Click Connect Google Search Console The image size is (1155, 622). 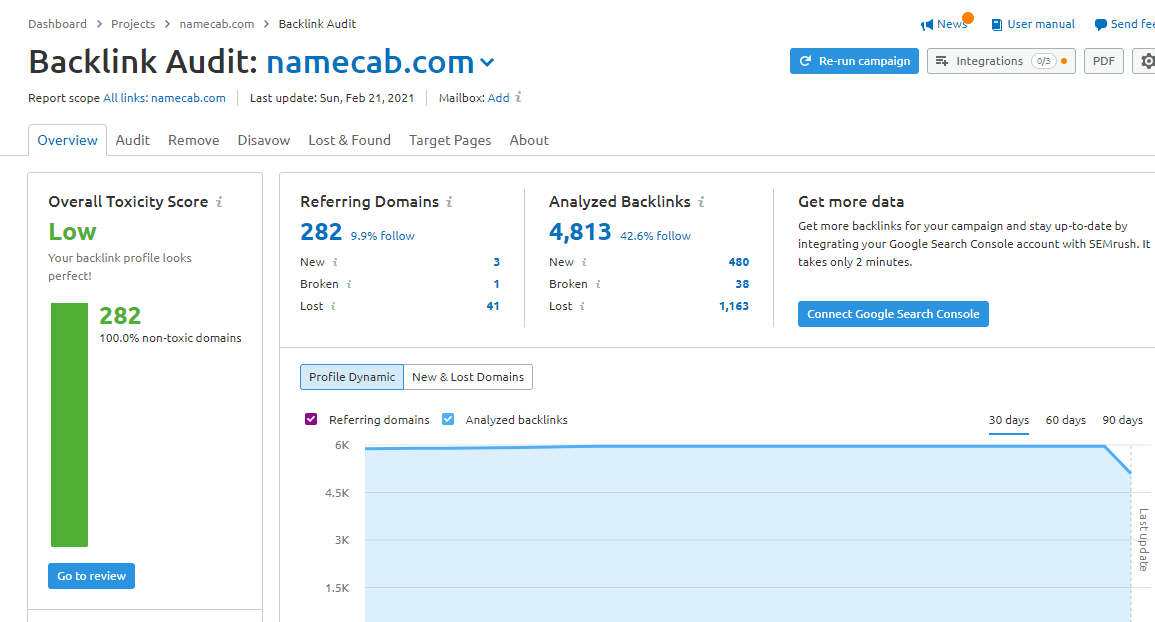(893, 313)
